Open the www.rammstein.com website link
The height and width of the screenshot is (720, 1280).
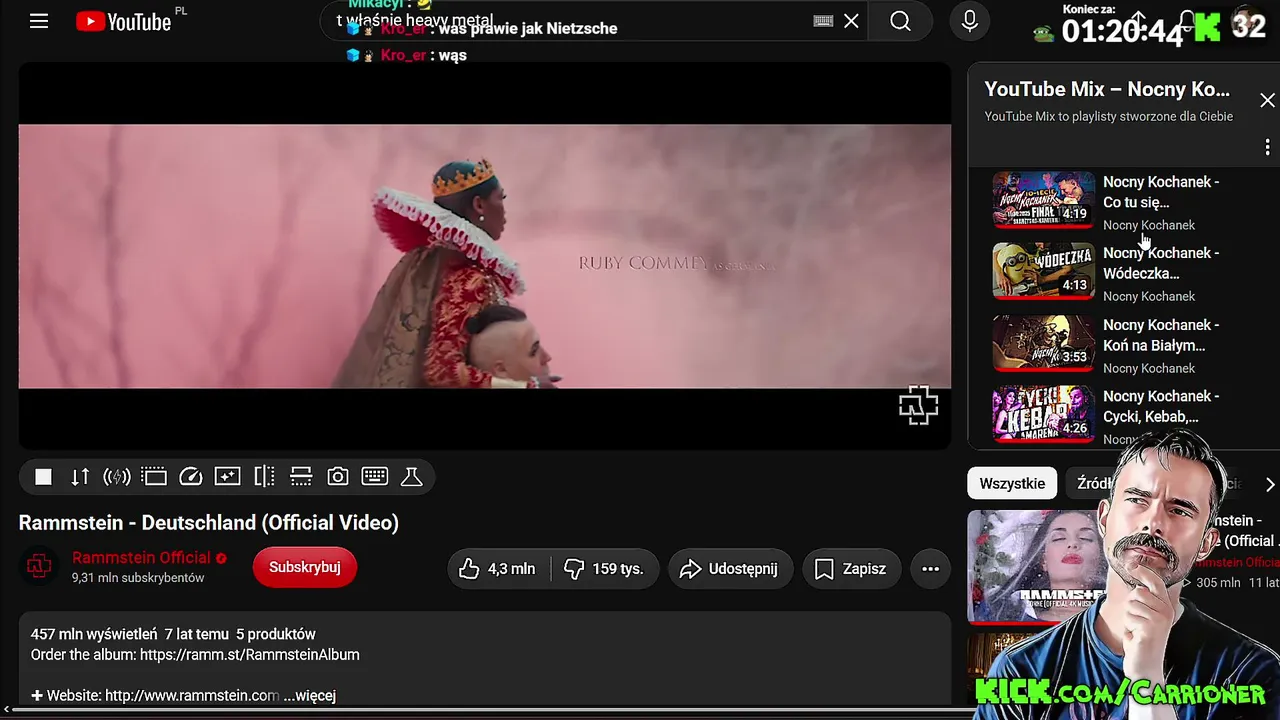[192, 695]
